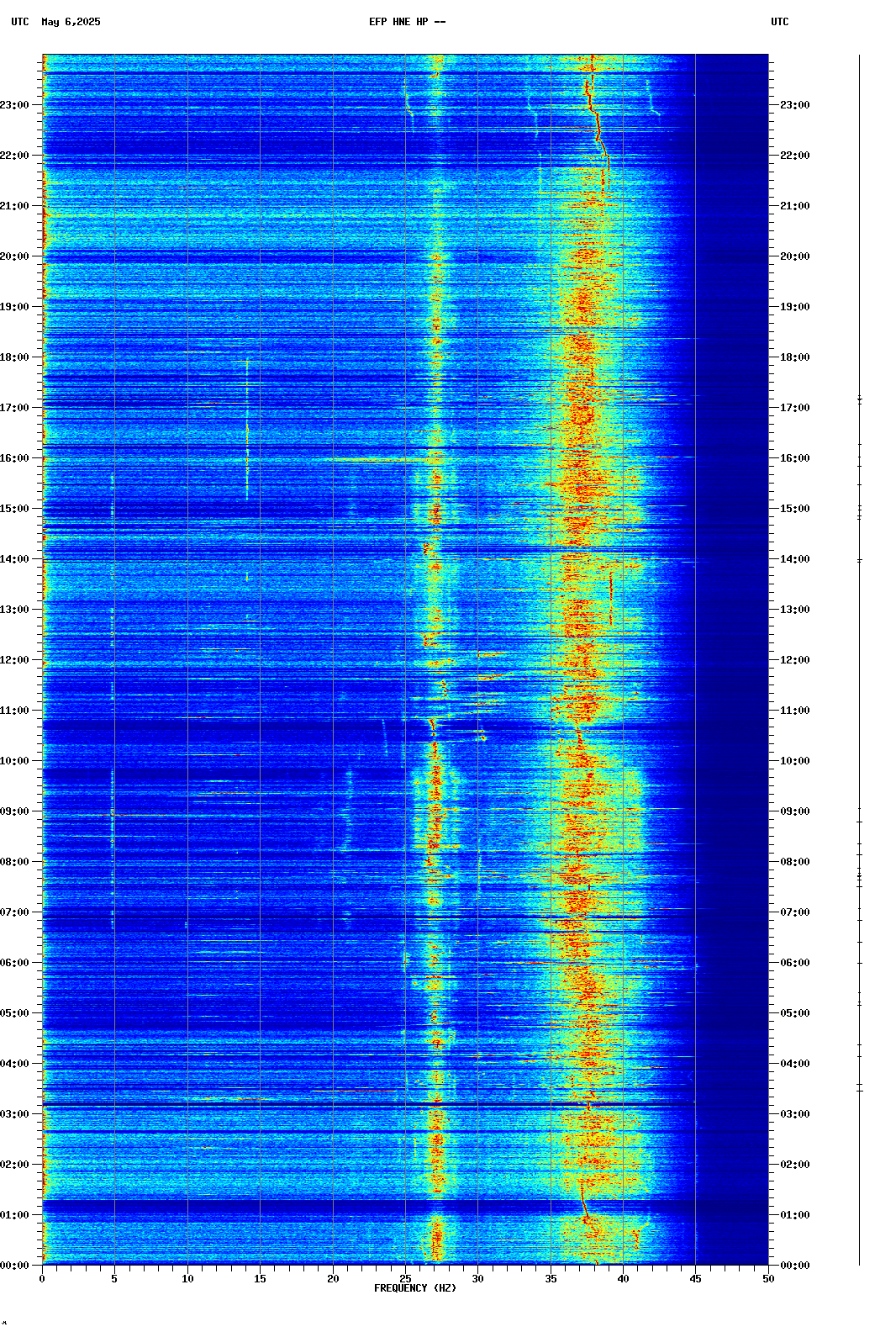Image resolution: width=896 pixels, height=1332 pixels.
Task: Select 11:00 on the right-hand time axis
Action: tap(795, 711)
